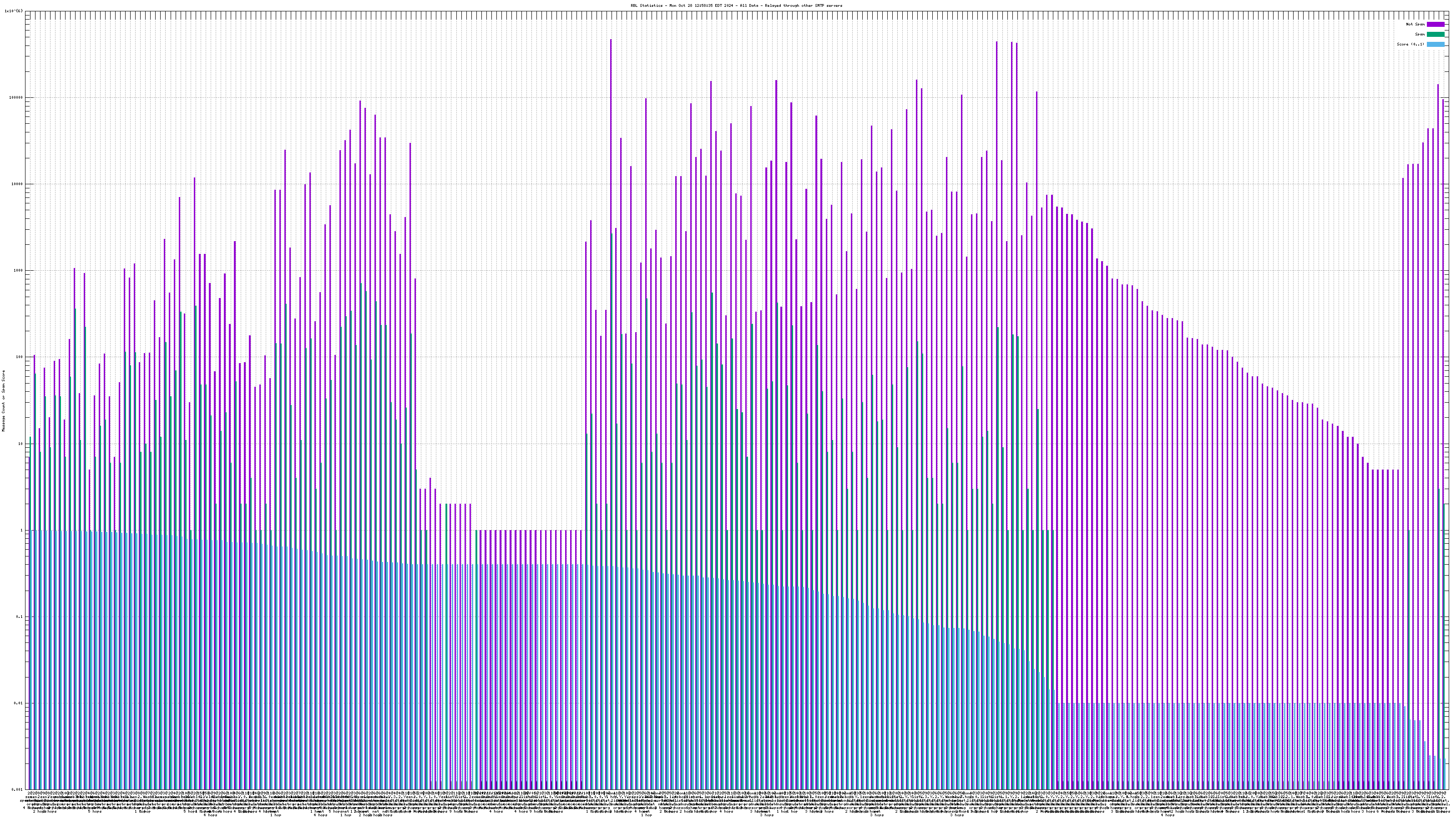
Task: Click the 'Message Count or Spam Score' axis title
Action: pyautogui.click(x=3, y=400)
